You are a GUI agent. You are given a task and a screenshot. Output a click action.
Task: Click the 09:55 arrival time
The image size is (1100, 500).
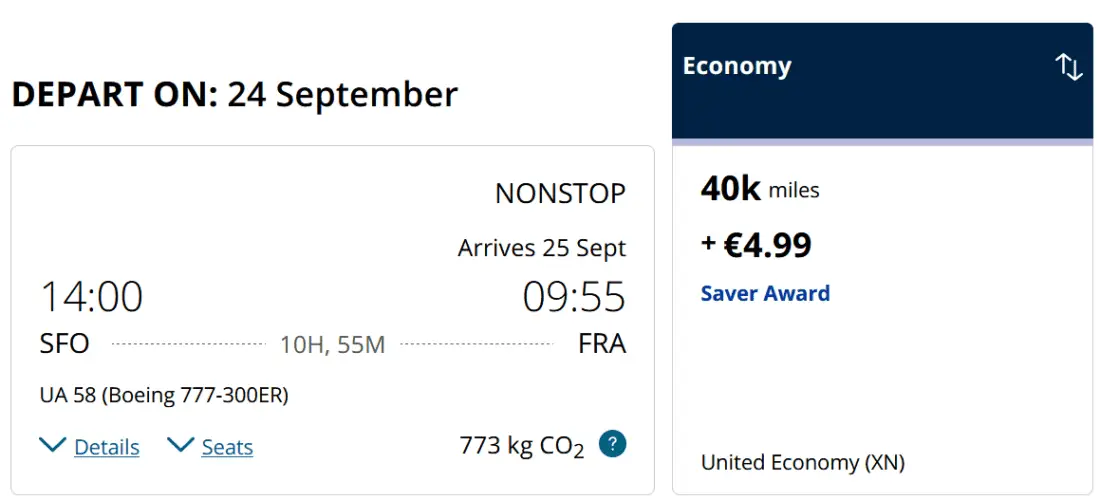point(574,297)
